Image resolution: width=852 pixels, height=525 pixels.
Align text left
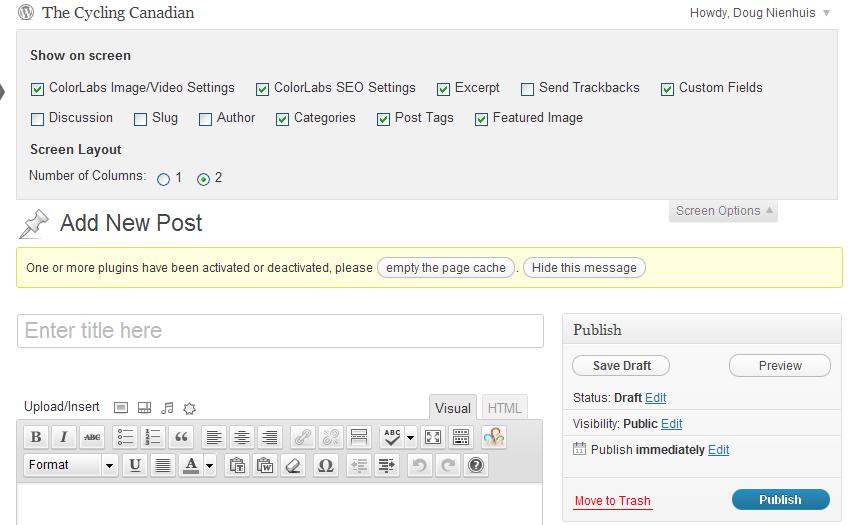click(214, 437)
